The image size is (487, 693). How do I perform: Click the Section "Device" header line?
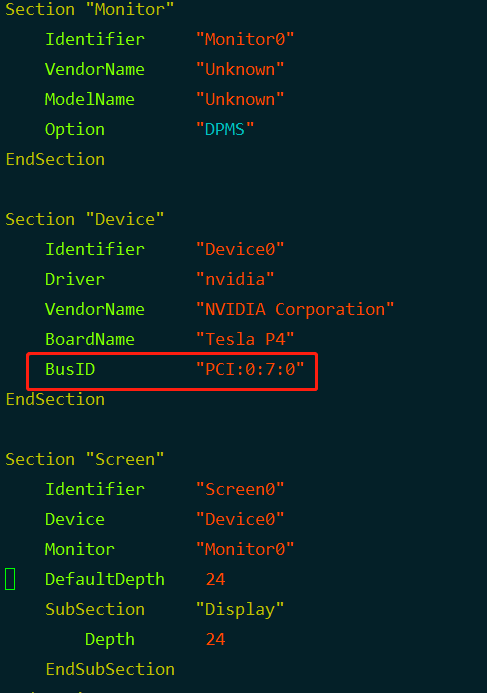(x=84, y=219)
